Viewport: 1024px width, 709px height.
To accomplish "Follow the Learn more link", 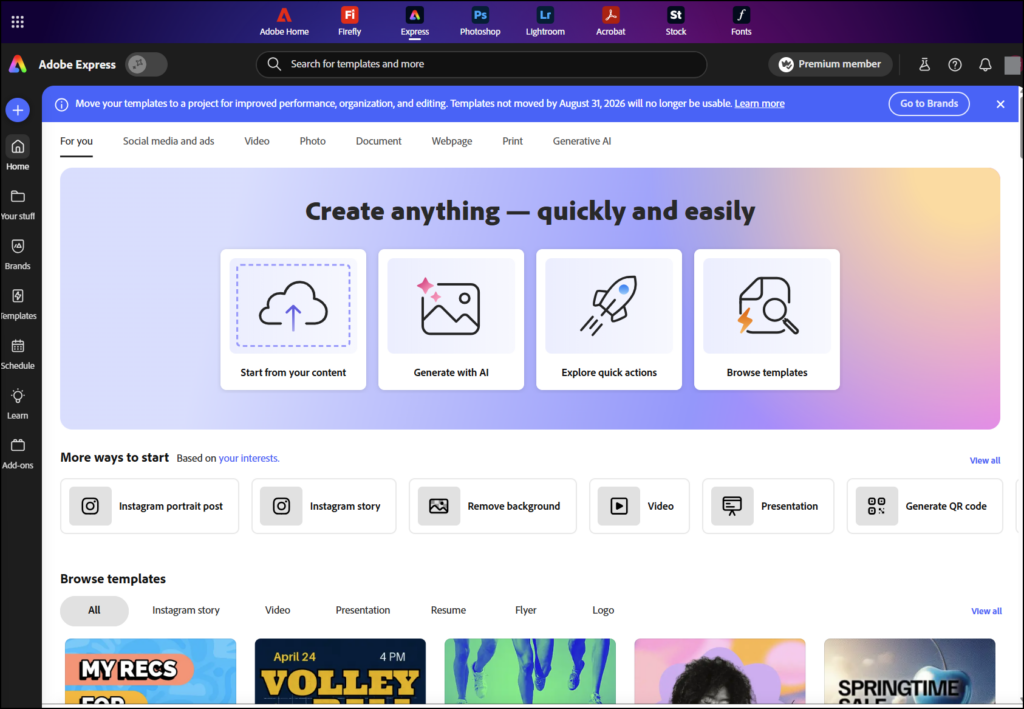I will 759,104.
